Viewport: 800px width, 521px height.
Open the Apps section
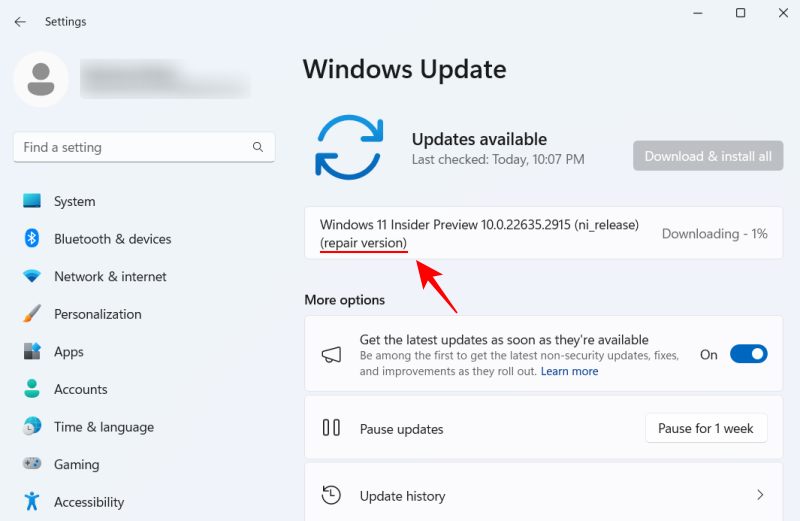(69, 352)
